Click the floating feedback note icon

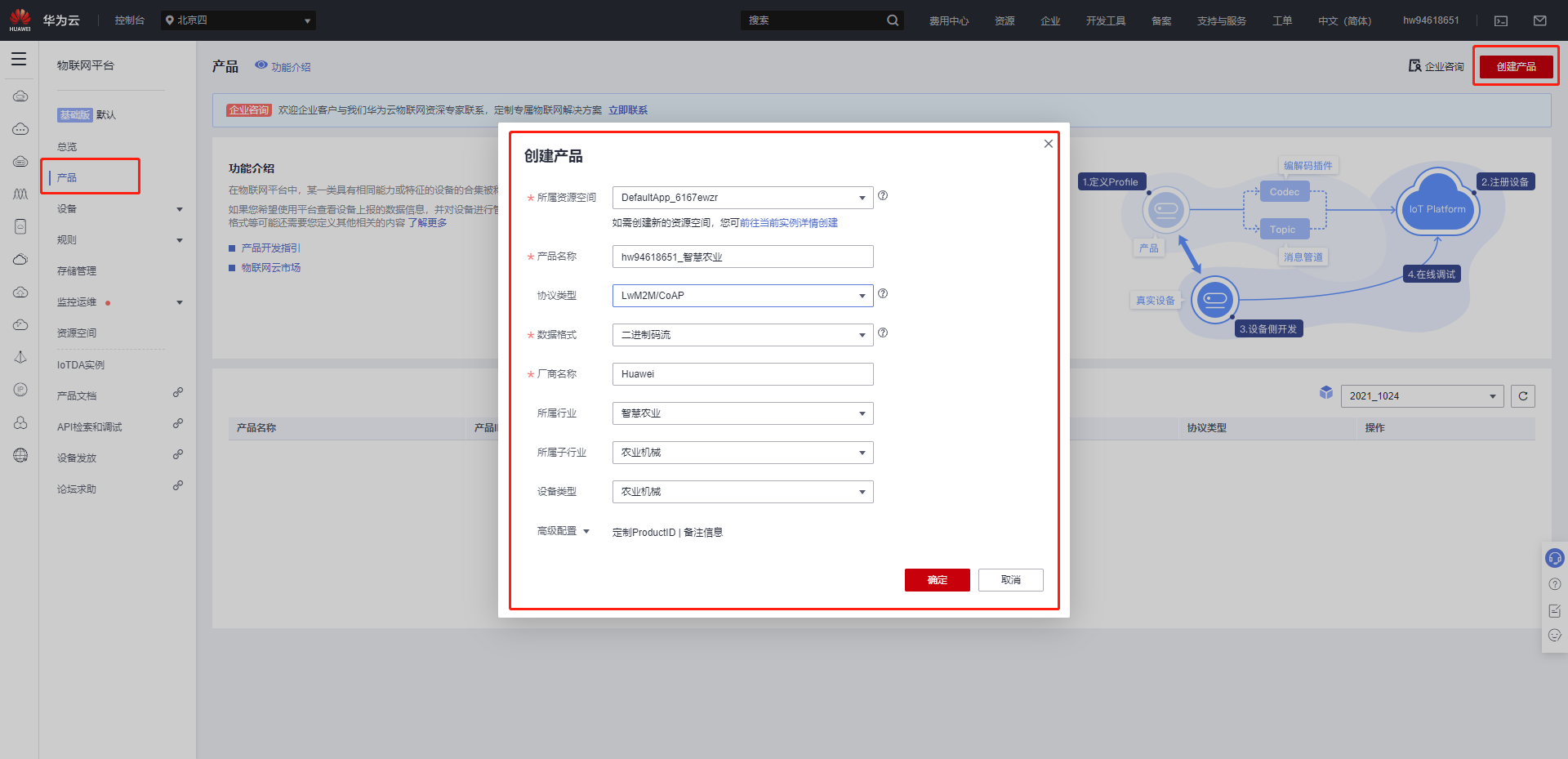(x=1555, y=610)
